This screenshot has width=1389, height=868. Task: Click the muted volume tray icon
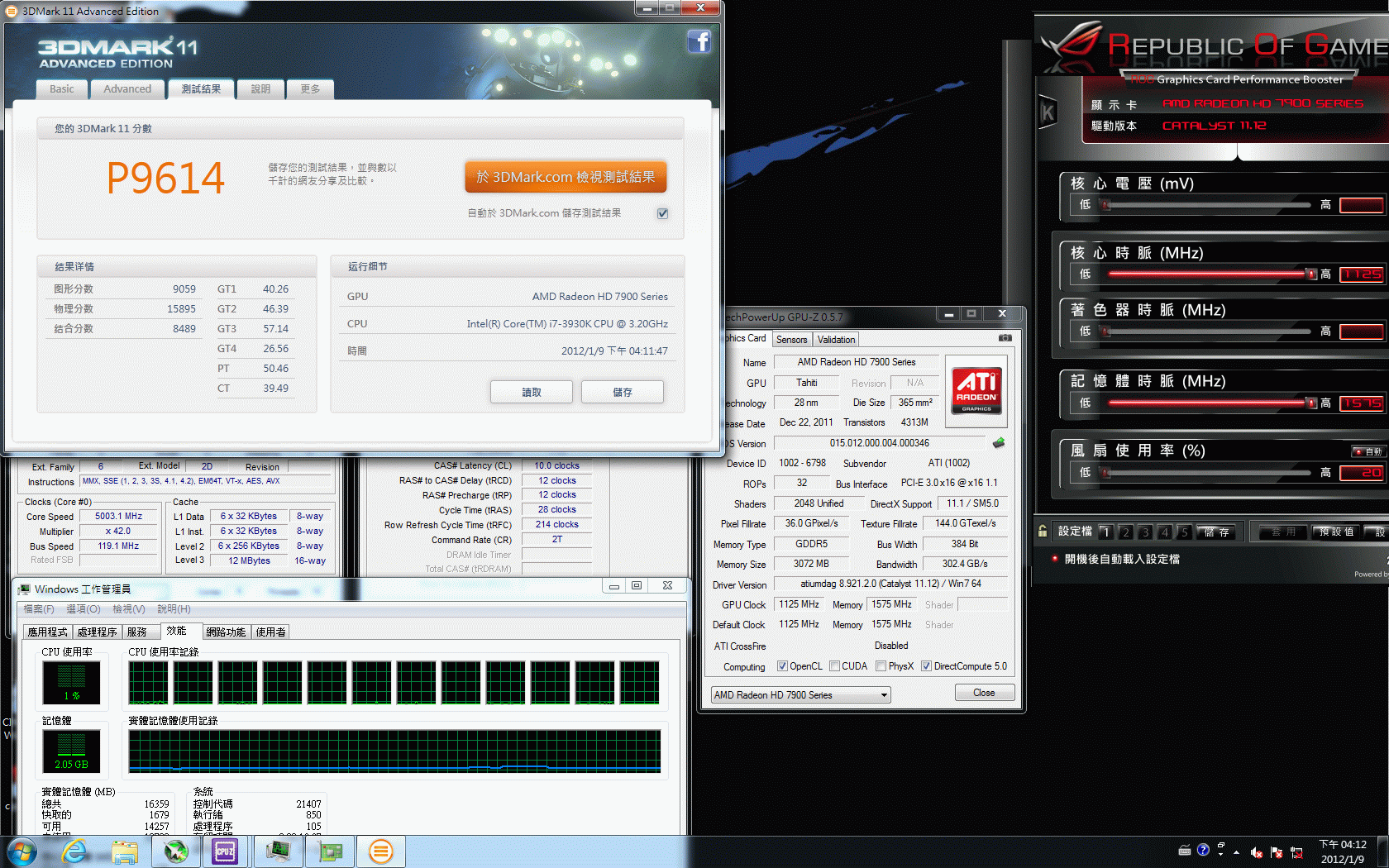tap(1257, 852)
